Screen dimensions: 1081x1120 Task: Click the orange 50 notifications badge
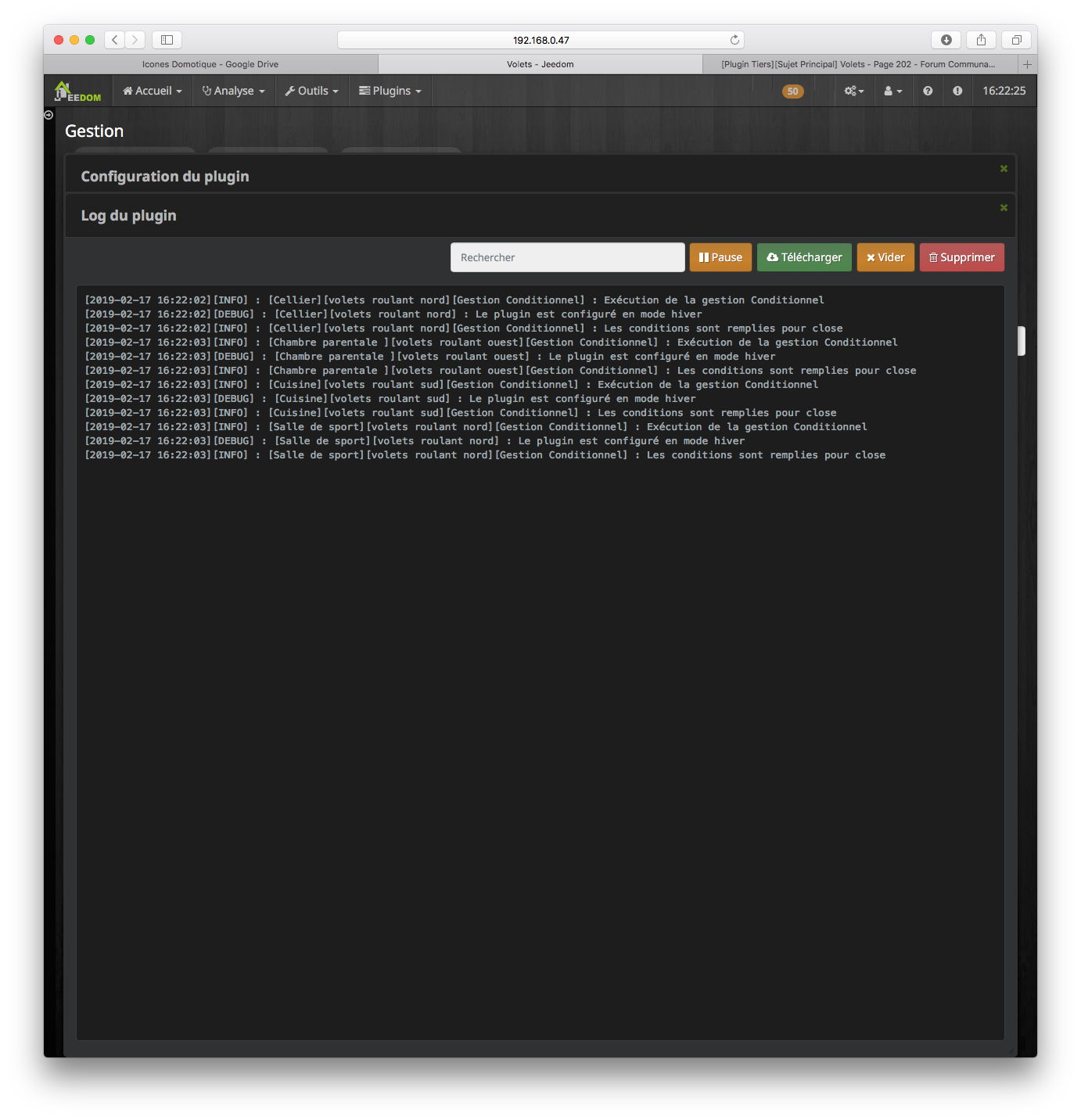coord(792,92)
